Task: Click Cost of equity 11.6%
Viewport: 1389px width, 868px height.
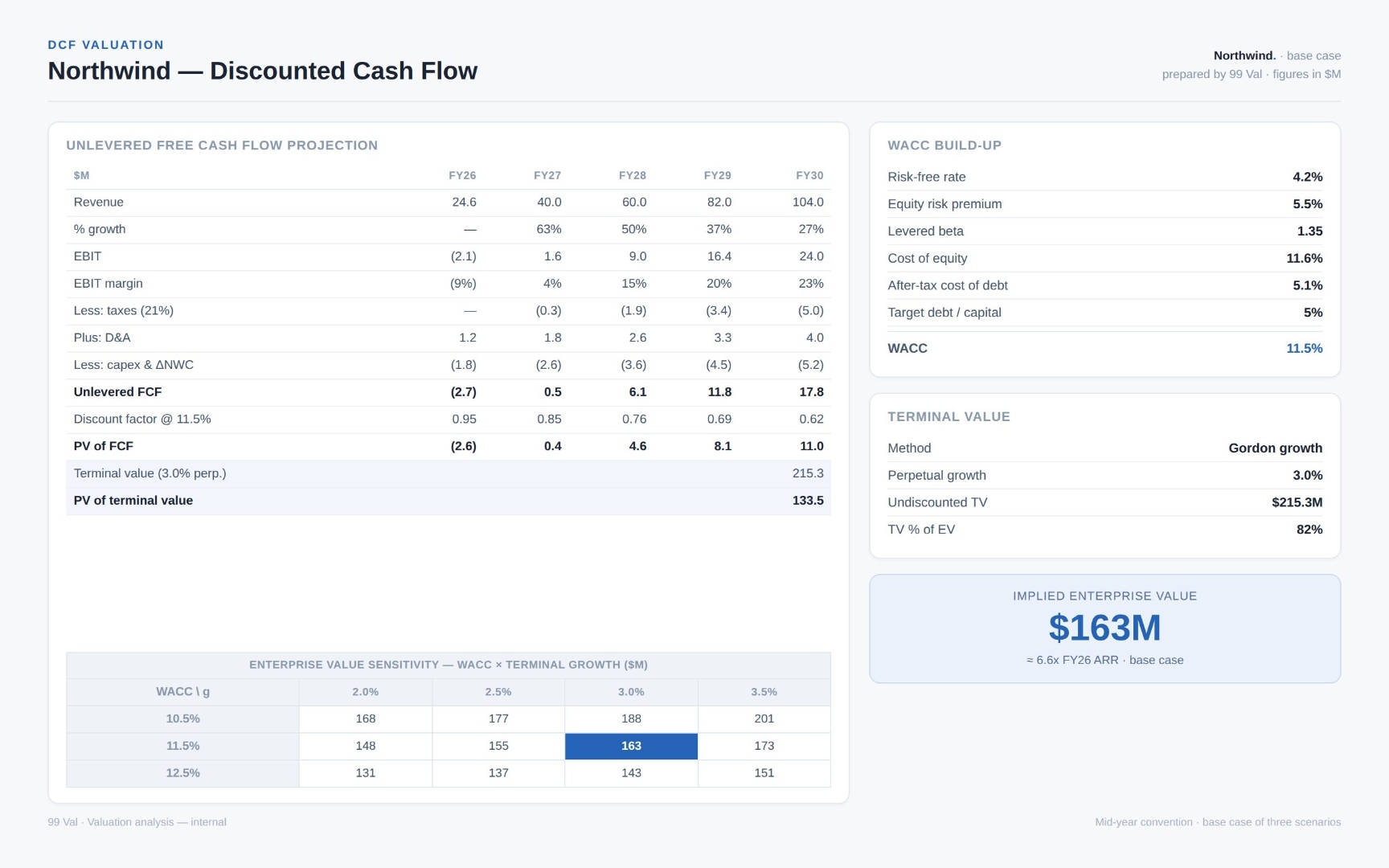Action: pos(1304,259)
